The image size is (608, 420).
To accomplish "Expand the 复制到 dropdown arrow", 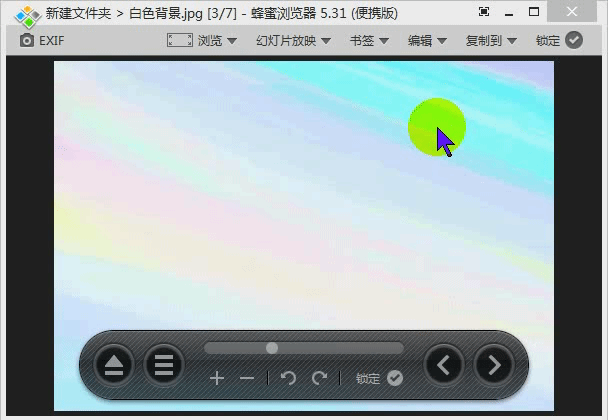I will pos(512,41).
